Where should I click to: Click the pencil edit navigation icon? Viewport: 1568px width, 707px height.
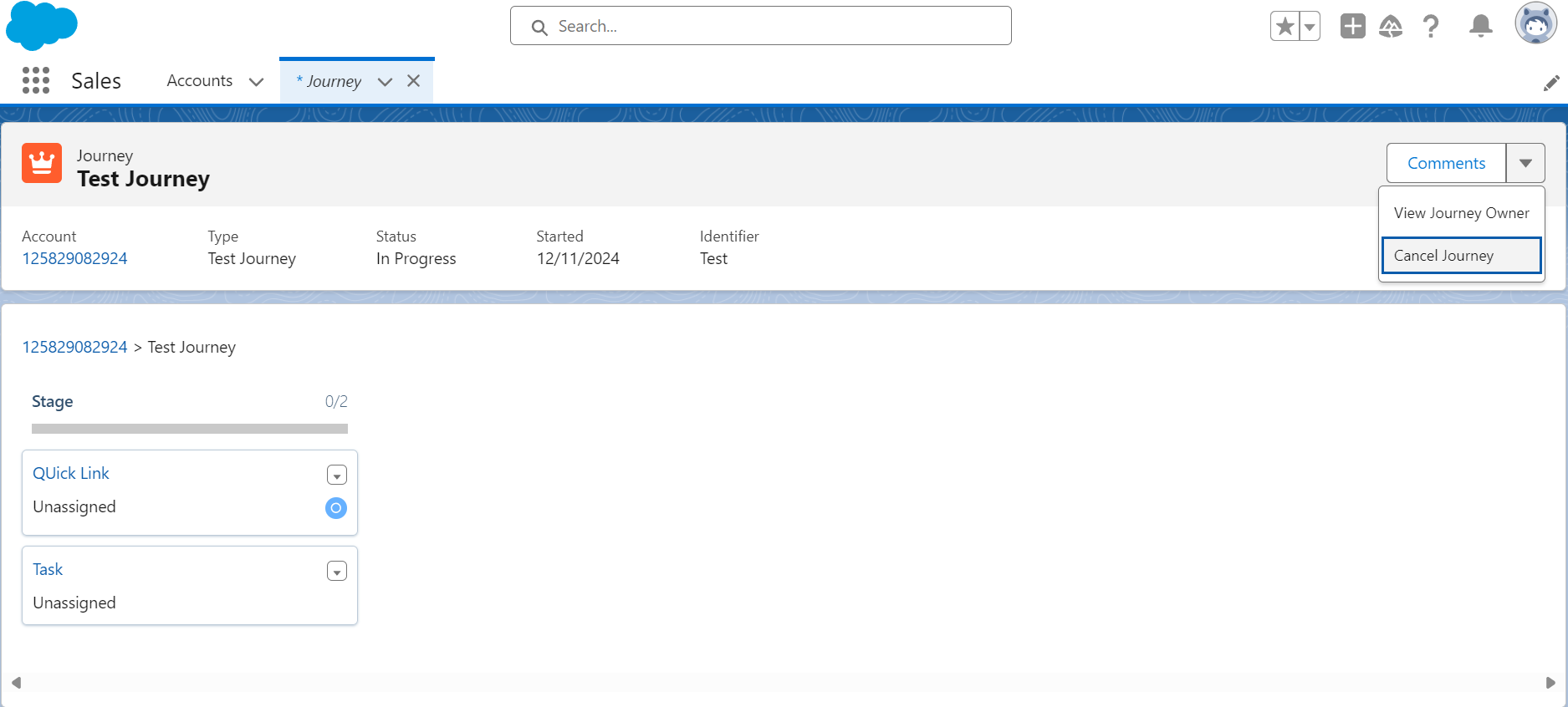point(1551,83)
